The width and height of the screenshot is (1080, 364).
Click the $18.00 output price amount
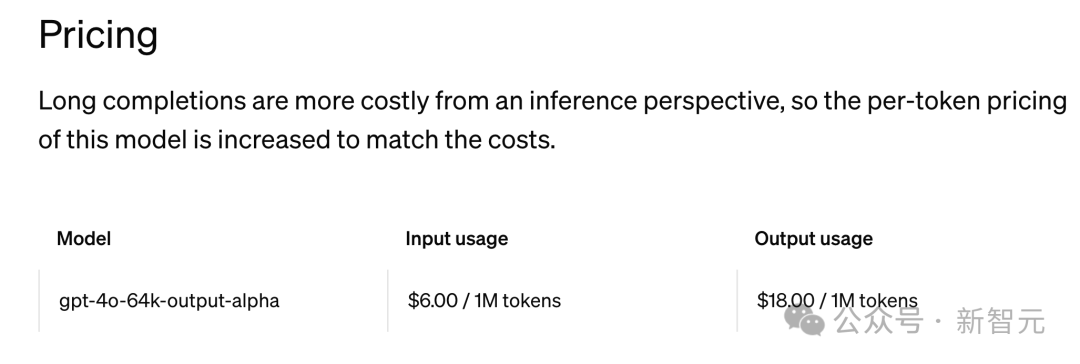coord(785,301)
